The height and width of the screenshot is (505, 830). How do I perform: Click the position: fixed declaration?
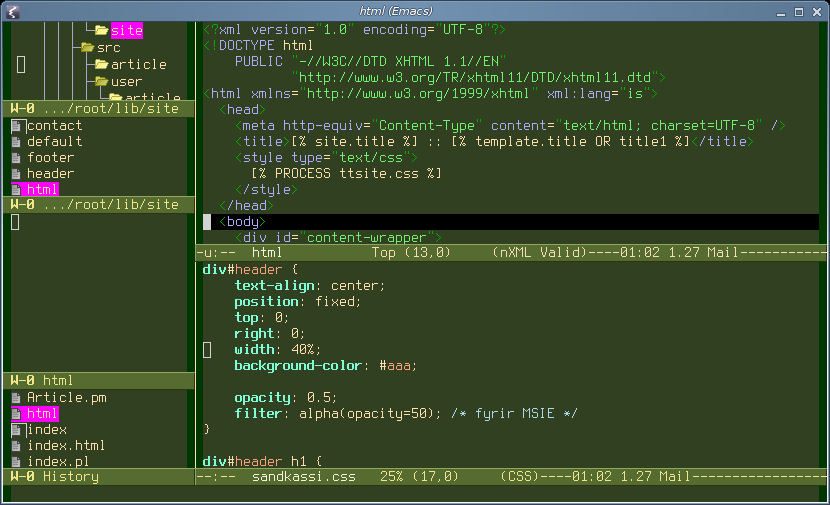click(x=297, y=302)
